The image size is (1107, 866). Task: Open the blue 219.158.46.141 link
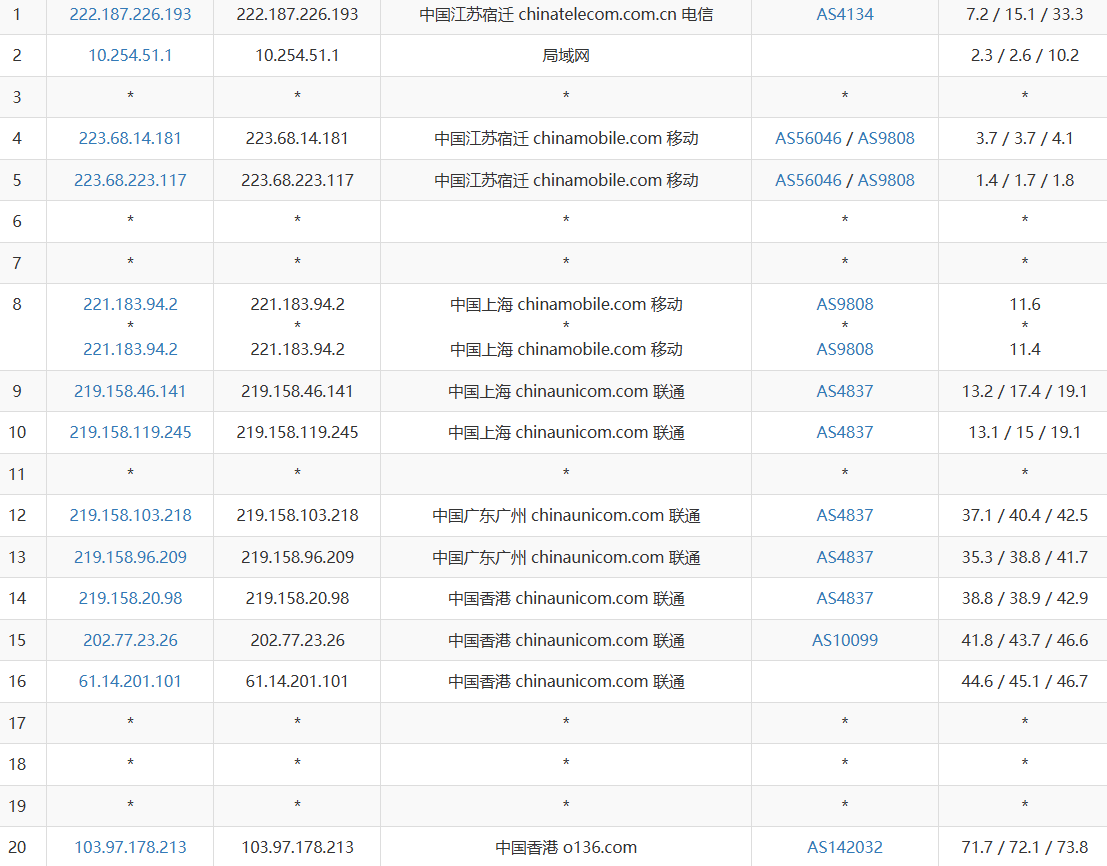130,391
